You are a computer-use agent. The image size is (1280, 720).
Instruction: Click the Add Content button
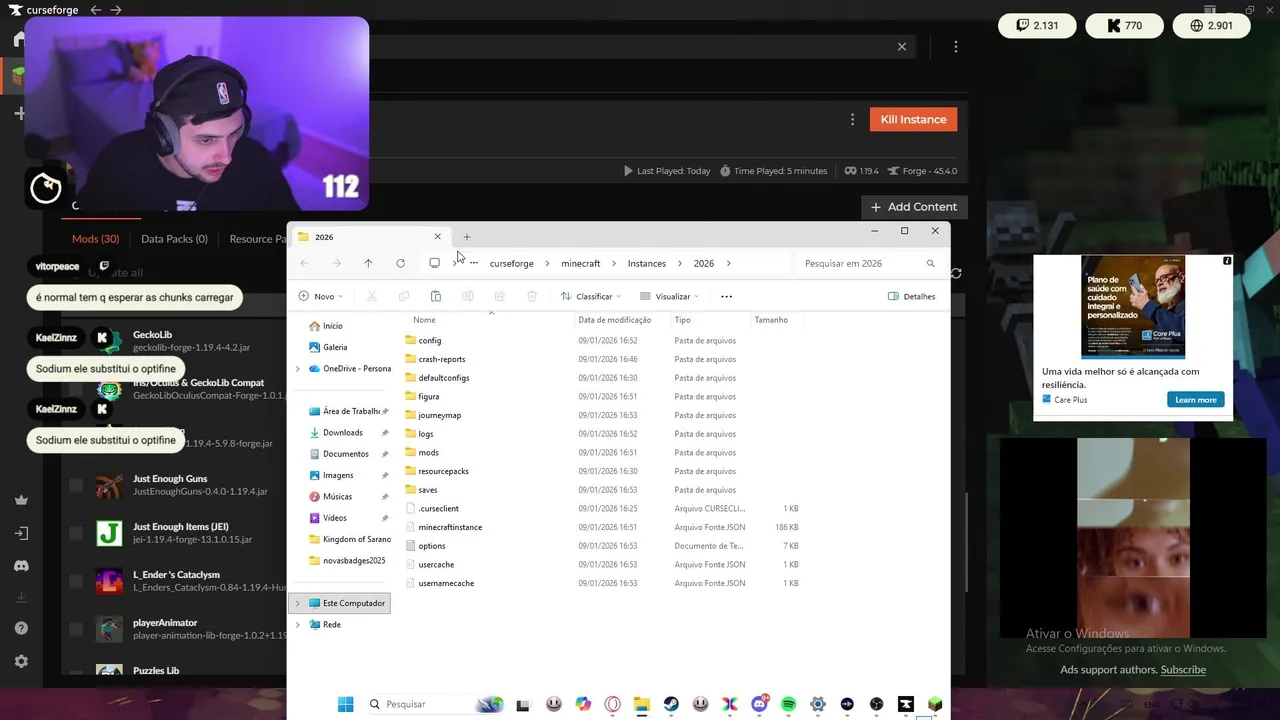tap(914, 207)
